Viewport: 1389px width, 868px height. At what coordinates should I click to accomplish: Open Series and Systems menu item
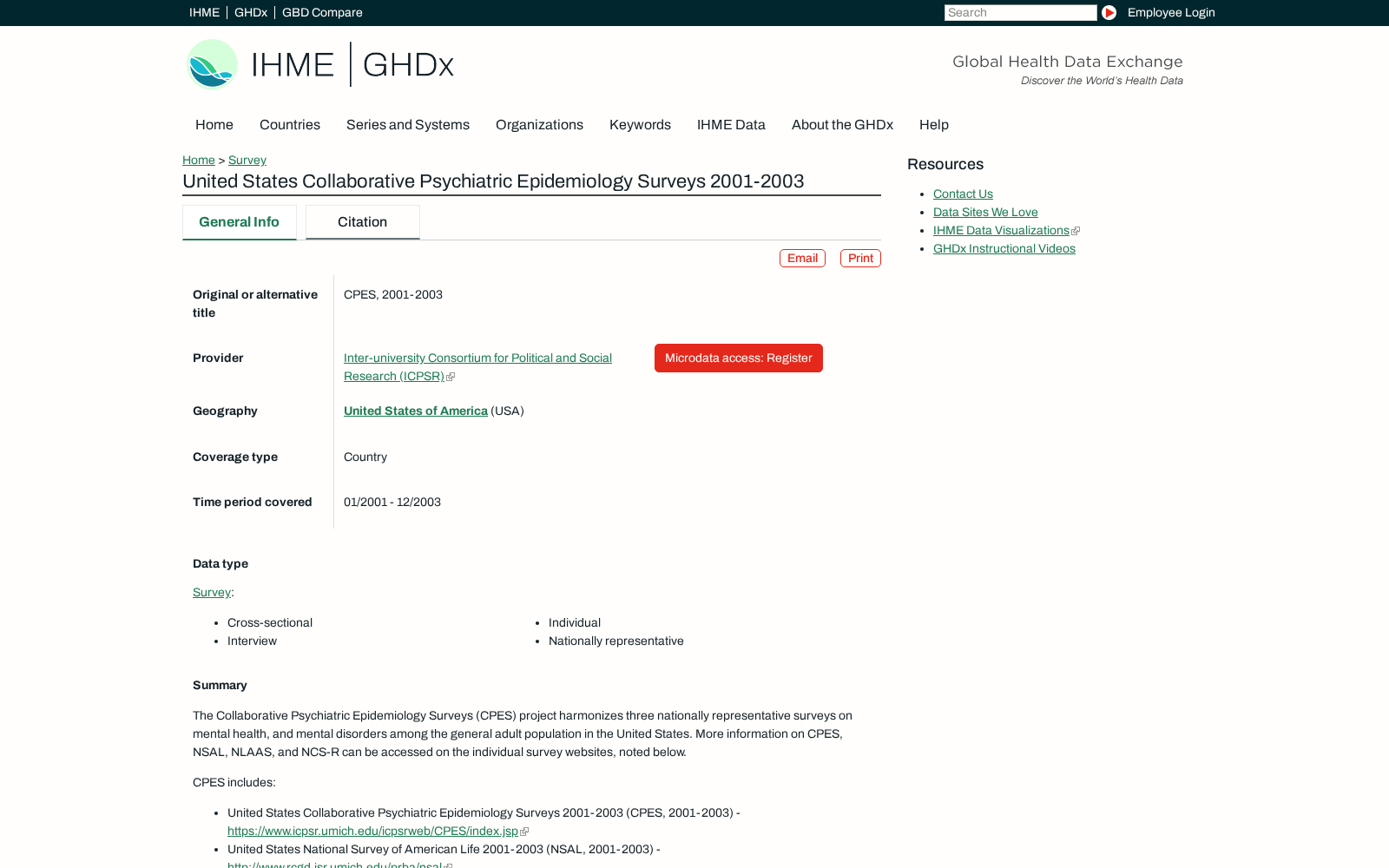click(x=408, y=124)
